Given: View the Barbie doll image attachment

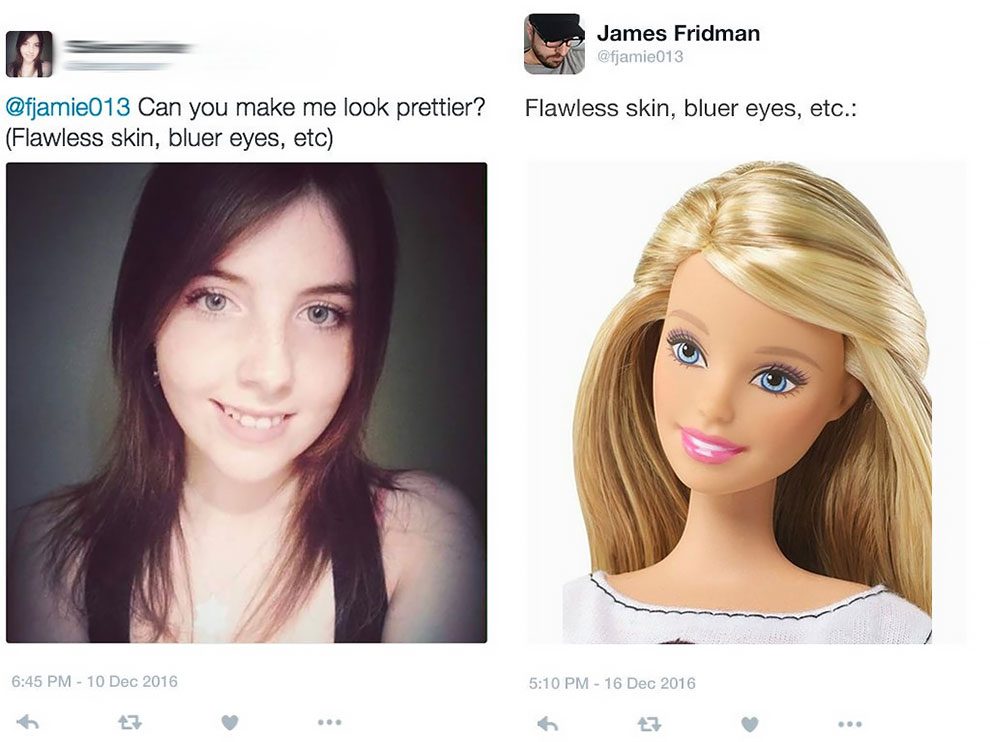Looking at the screenshot, I should coord(746,403).
